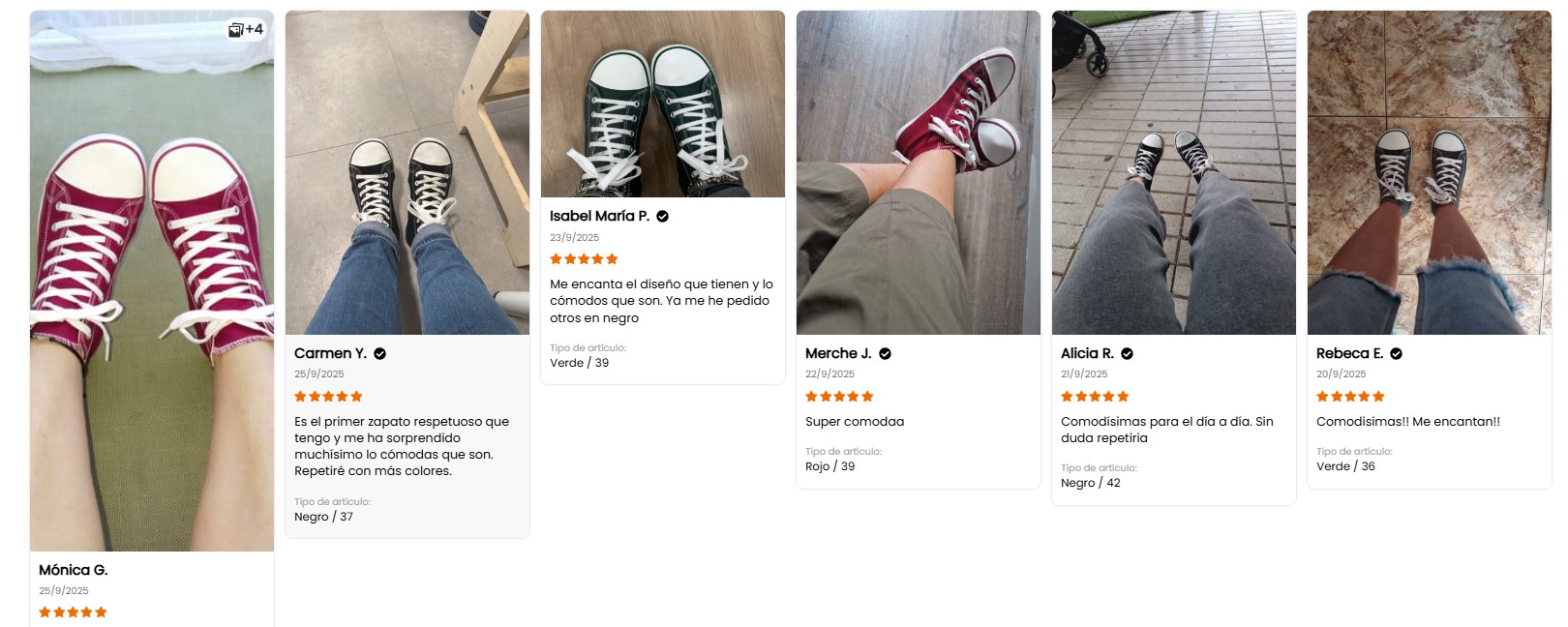The image size is (1568, 627).
Task: Click verified badge next to Carmen Y.
Action: pos(380,353)
